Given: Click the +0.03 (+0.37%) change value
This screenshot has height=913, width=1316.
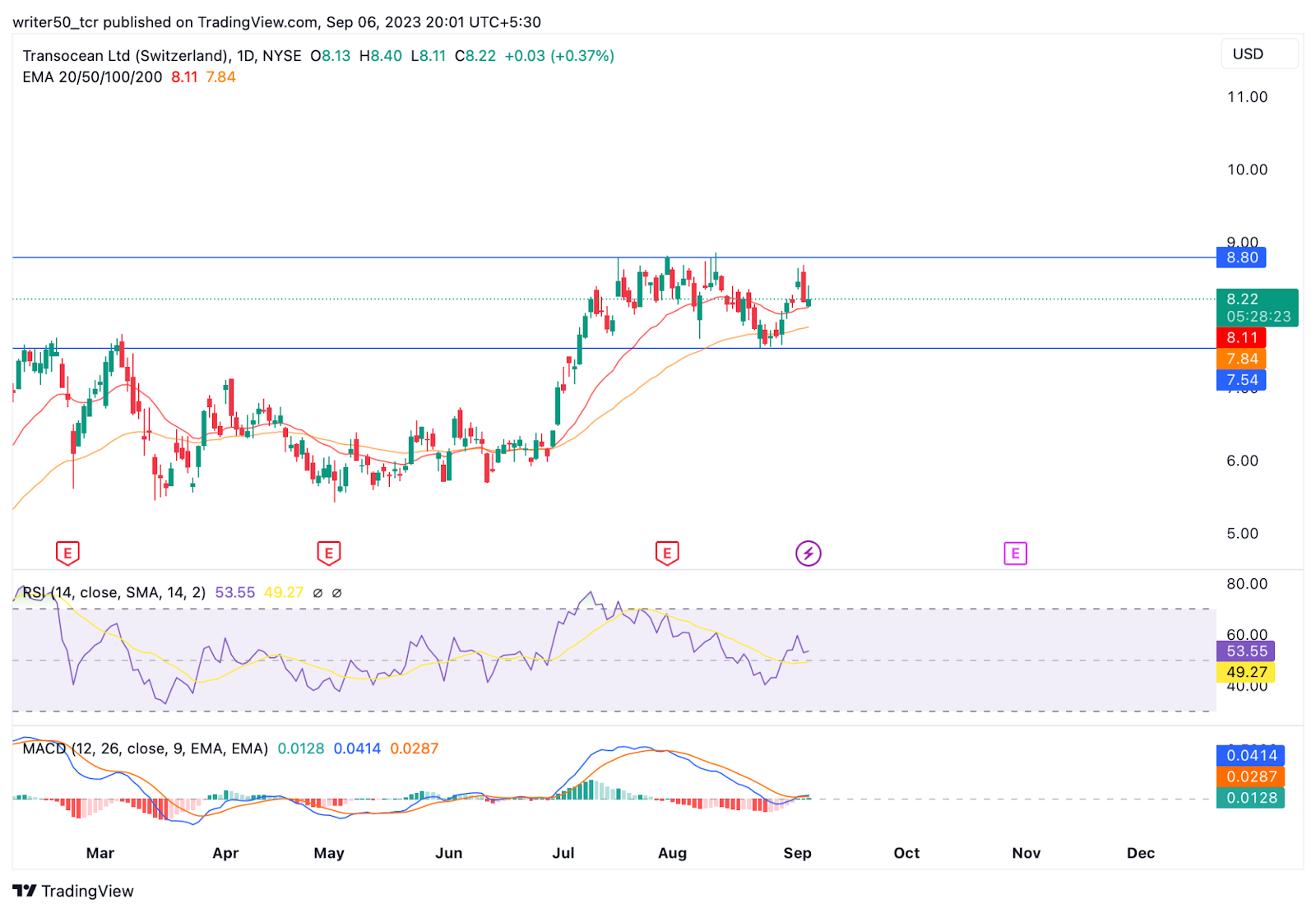Looking at the screenshot, I should pos(559,56).
